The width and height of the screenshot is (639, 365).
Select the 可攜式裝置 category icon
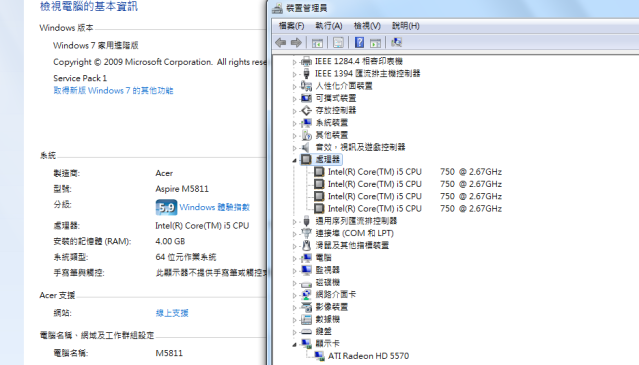(306, 98)
